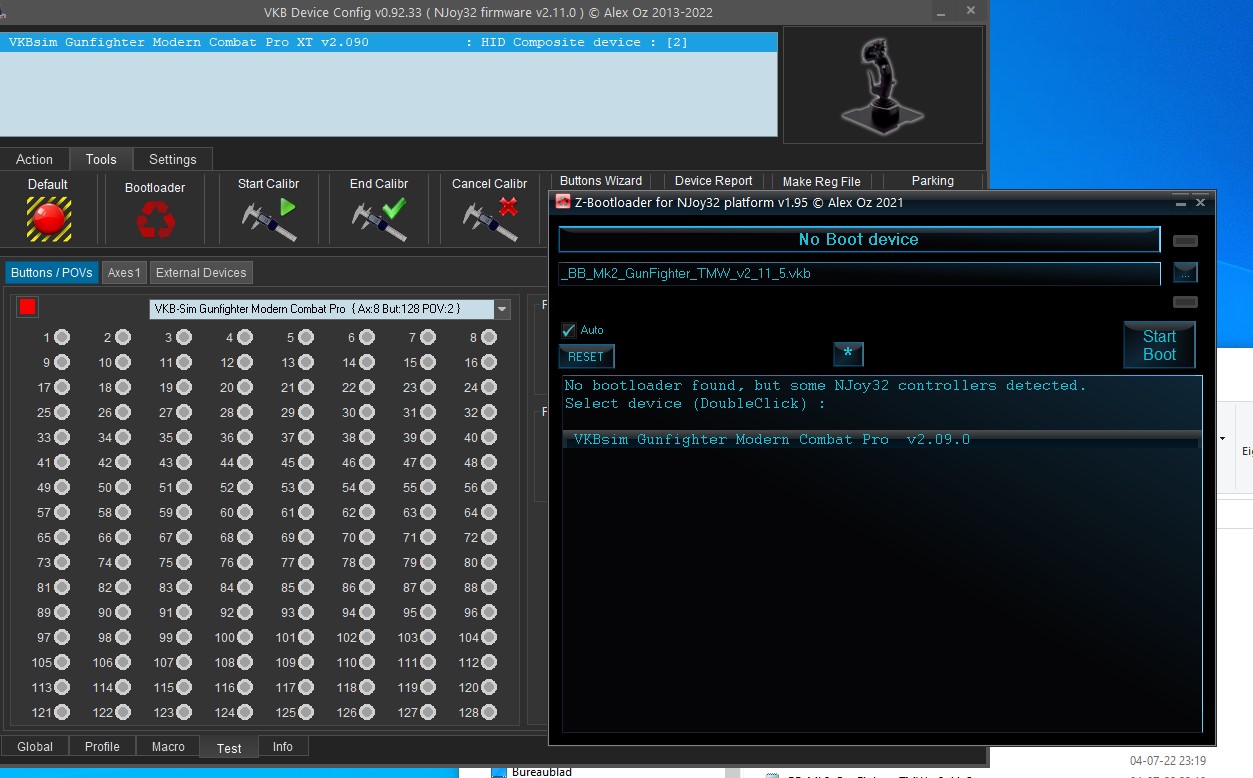The width and height of the screenshot is (1253, 778).
Task: Open the Bootloader tool
Action: (155, 219)
